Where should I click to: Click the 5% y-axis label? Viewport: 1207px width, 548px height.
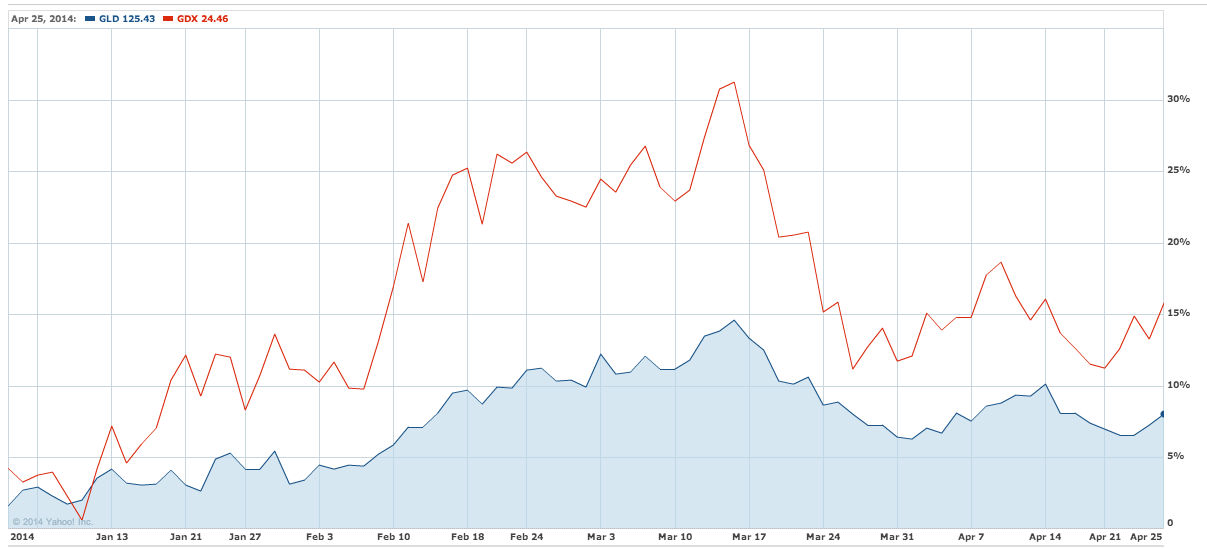click(1175, 457)
